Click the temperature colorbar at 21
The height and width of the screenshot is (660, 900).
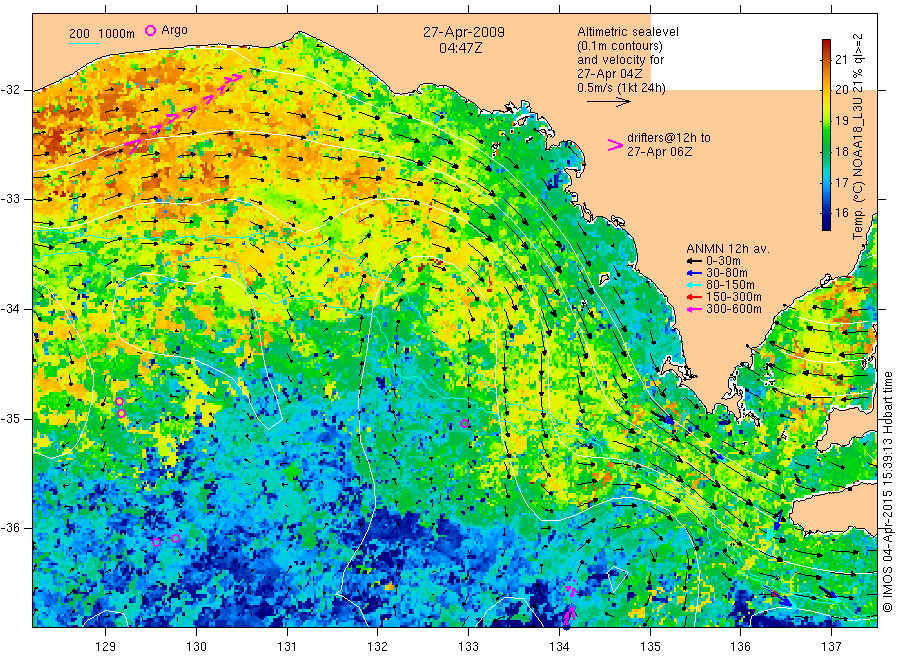coord(827,59)
